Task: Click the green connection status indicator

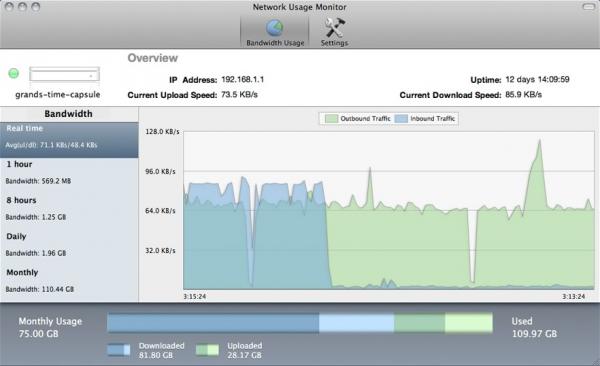Action: (x=14, y=73)
